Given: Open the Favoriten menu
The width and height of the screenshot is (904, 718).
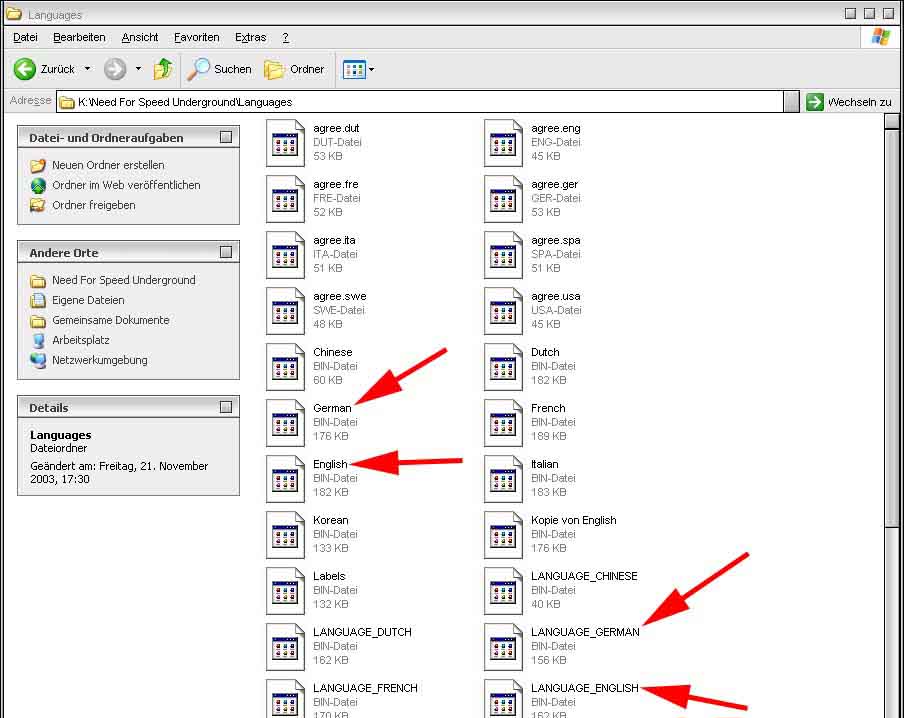Looking at the screenshot, I should (197, 37).
